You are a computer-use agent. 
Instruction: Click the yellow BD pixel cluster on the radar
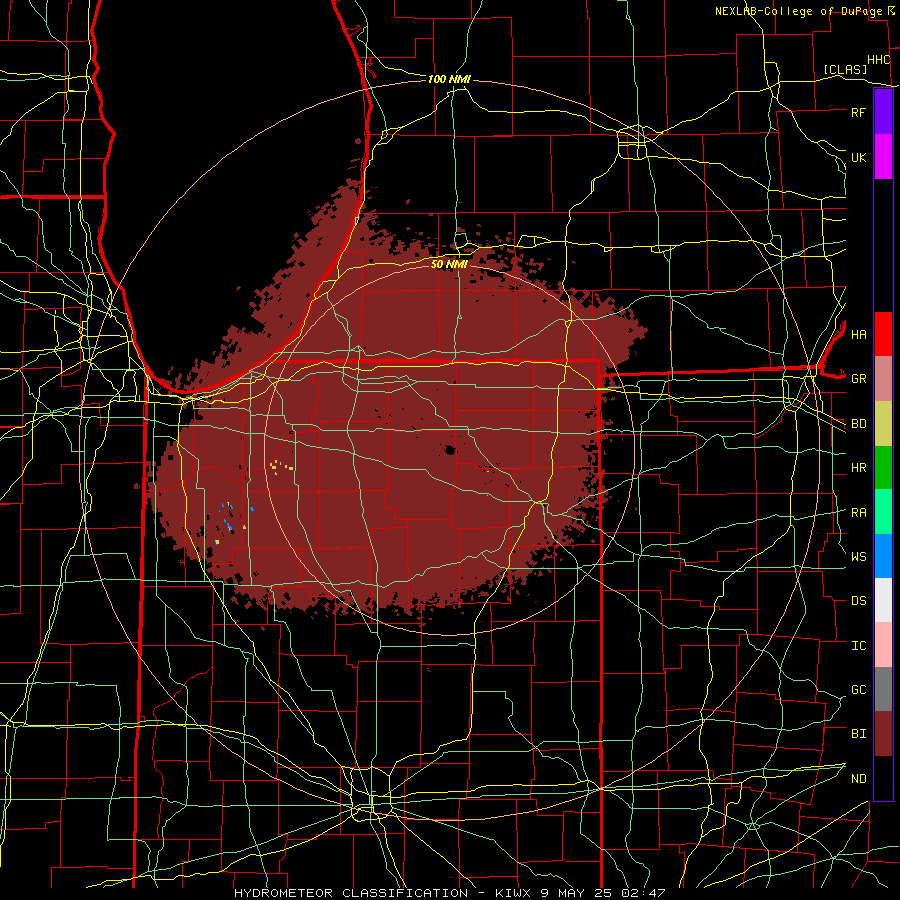[281, 465]
